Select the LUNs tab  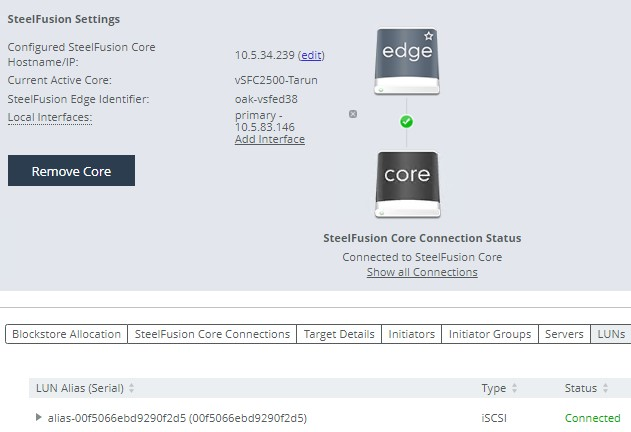(x=611, y=334)
